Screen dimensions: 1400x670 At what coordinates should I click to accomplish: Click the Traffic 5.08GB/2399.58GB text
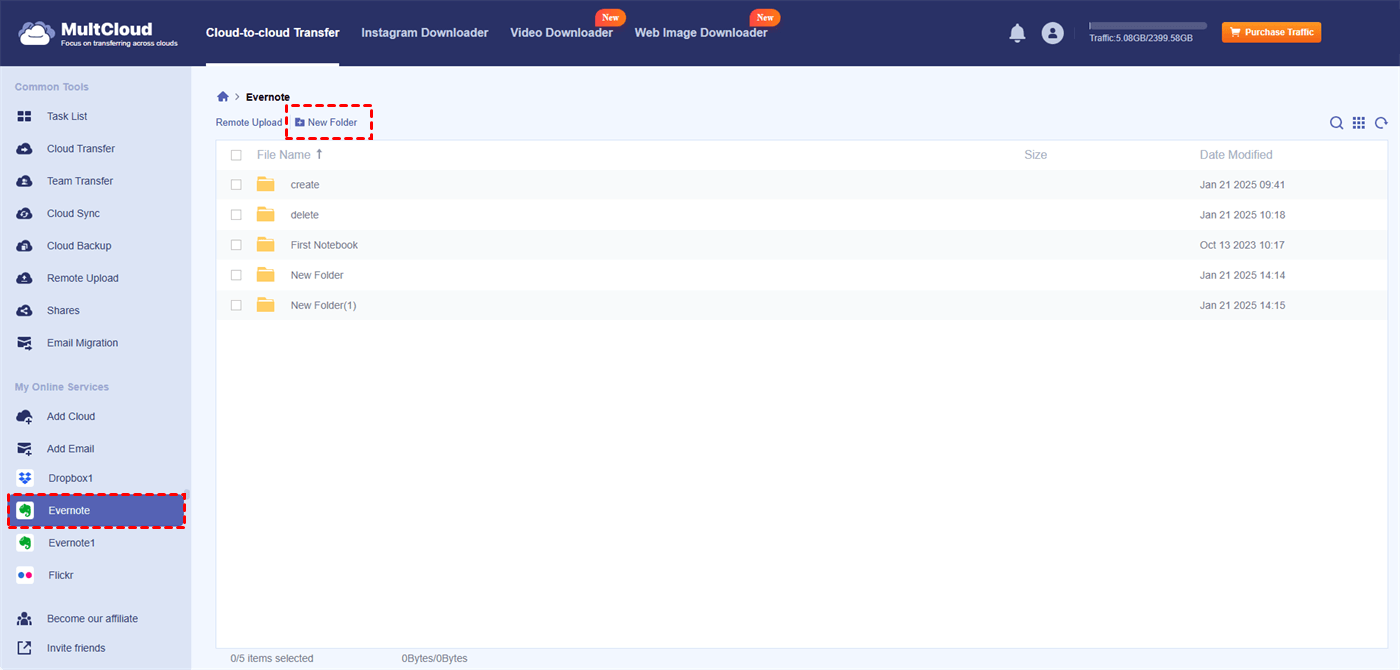[x=1141, y=38]
